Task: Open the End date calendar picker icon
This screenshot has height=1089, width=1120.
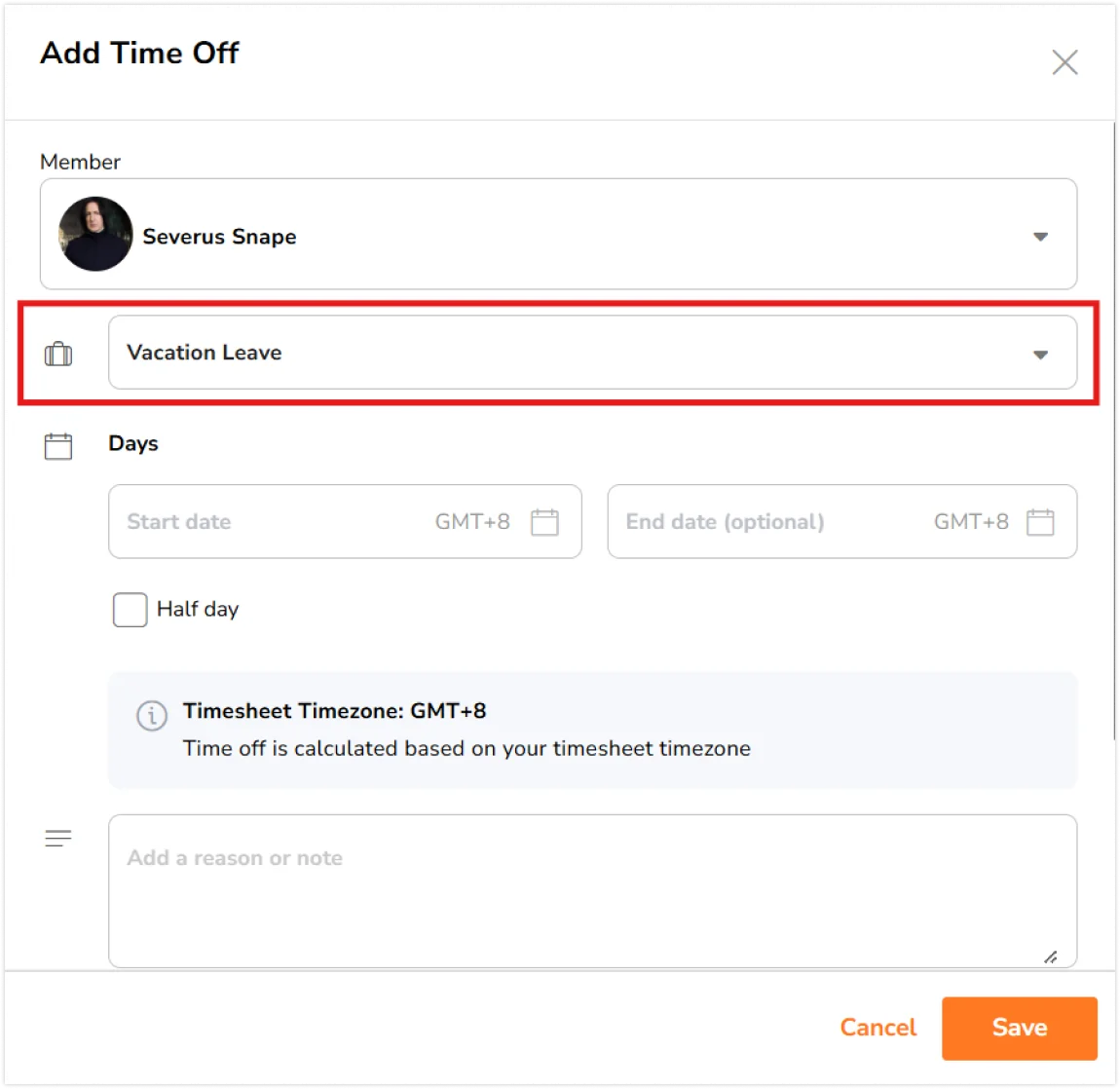Action: pyautogui.click(x=1040, y=522)
